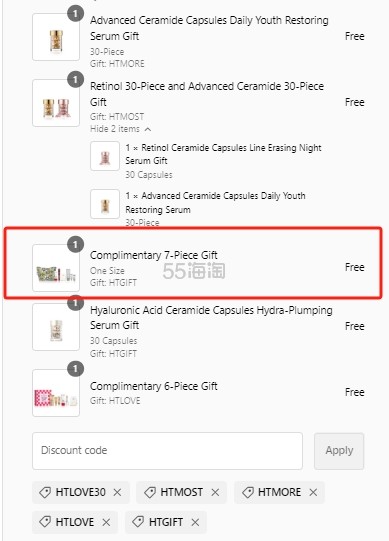Click the tag icon on HTLOVE30 chip
The width and height of the screenshot is (389, 541).
click(x=45, y=492)
